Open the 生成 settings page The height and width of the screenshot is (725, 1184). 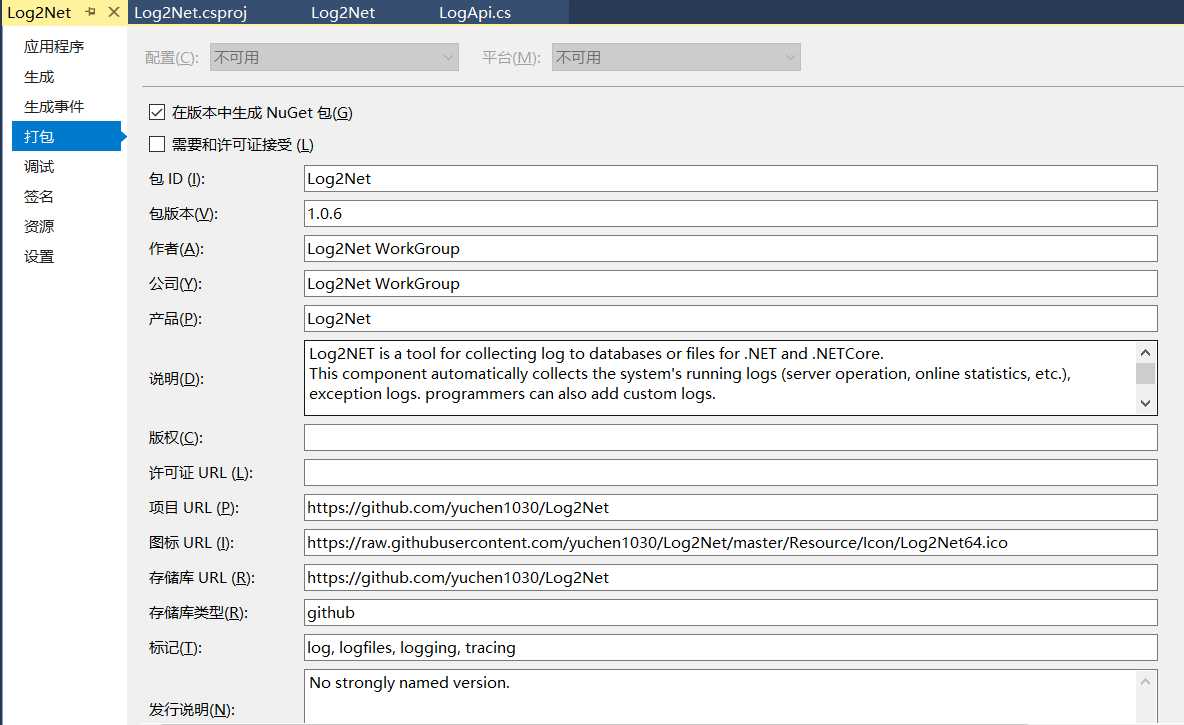39,77
